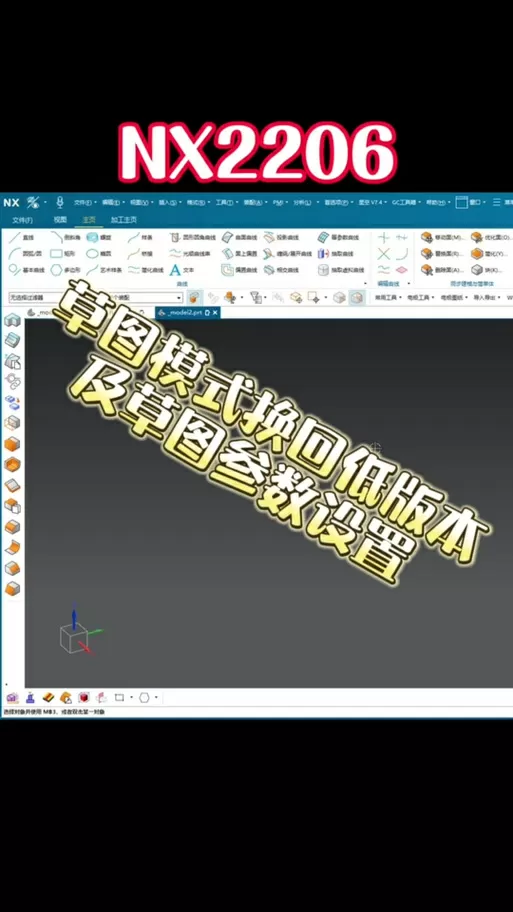Click the 抽取曲线 extract curve tool
Image resolution: width=513 pixels, height=912 pixels.
pyautogui.click(x=337, y=254)
